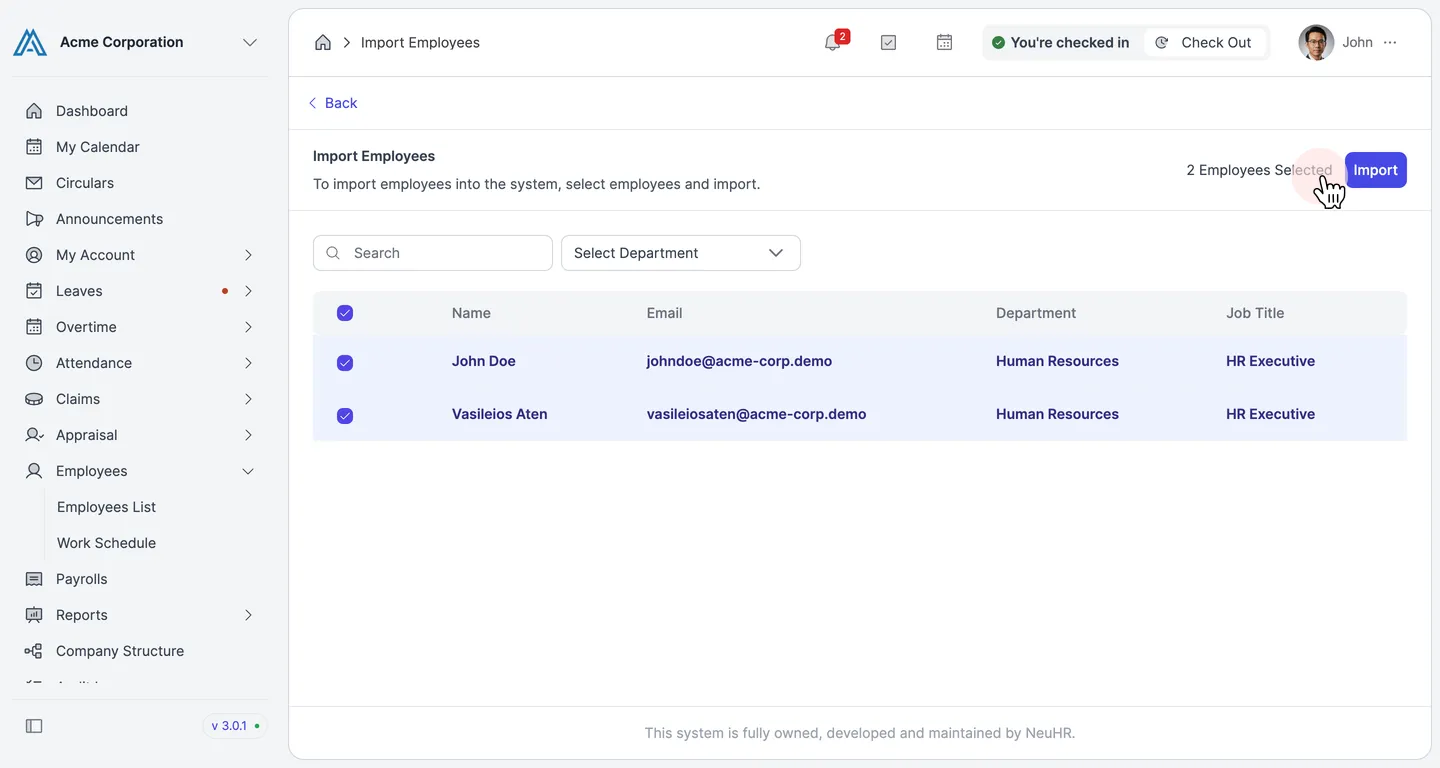This screenshot has width=1440, height=768.
Task: Click the search magnifier icon
Action: [333, 253]
